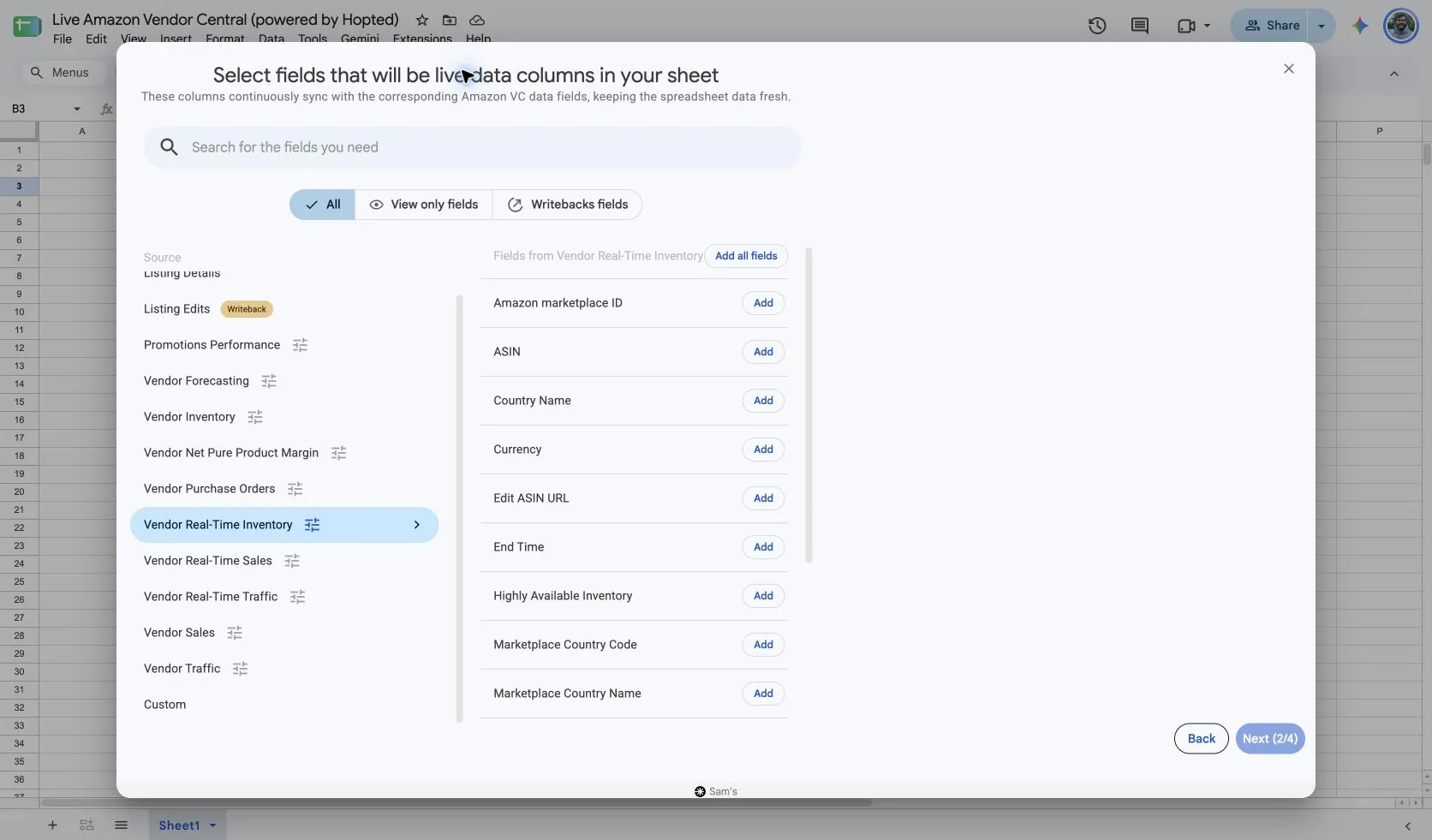Screen dimensions: 1432x840
Task: Click the Back button
Action: [x=1201, y=739]
